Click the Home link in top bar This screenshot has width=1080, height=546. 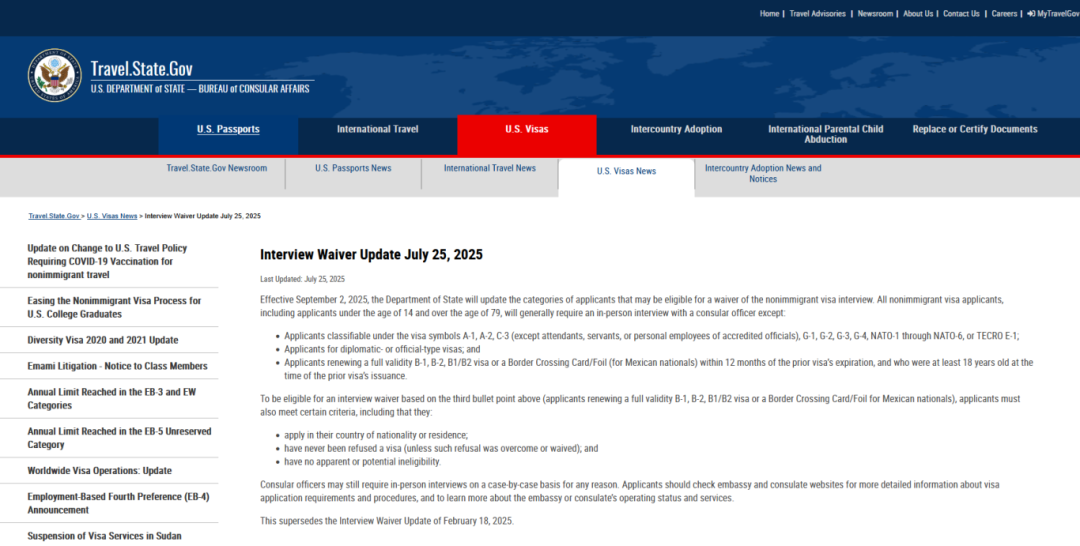click(x=769, y=14)
